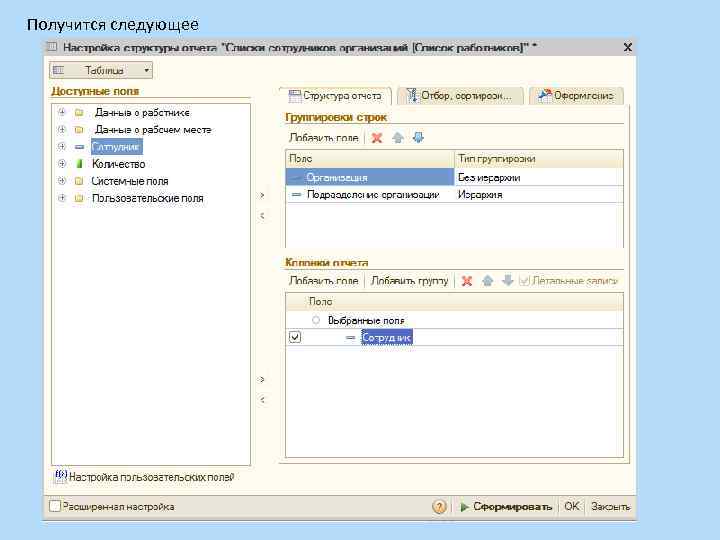The width and height of the screenshot is (720, 540).
Task: Uncheck the Сотрудник column checkbox
Action: (x=295, y=338)
